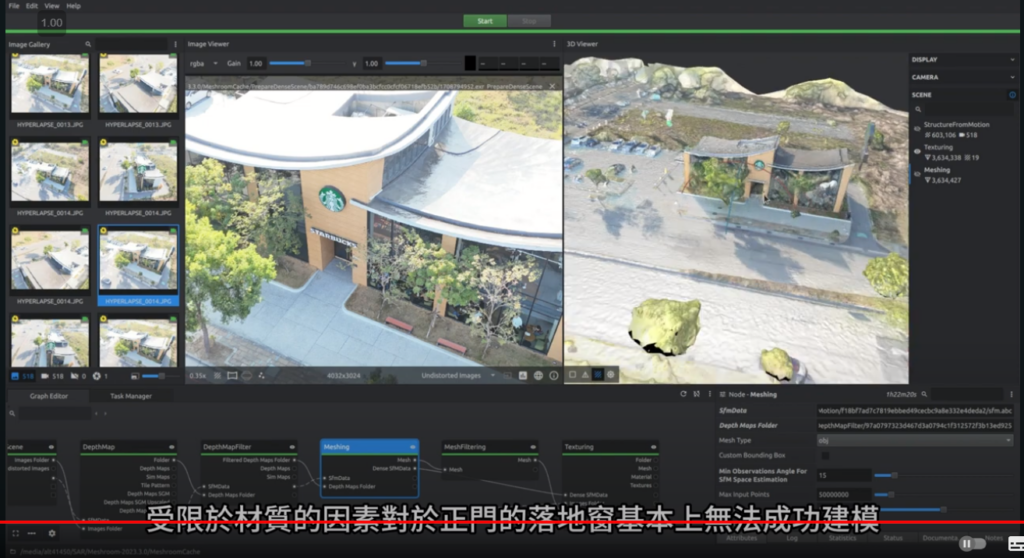
Task: Click the blue Scene info icon
Action: coord(1012,95)
